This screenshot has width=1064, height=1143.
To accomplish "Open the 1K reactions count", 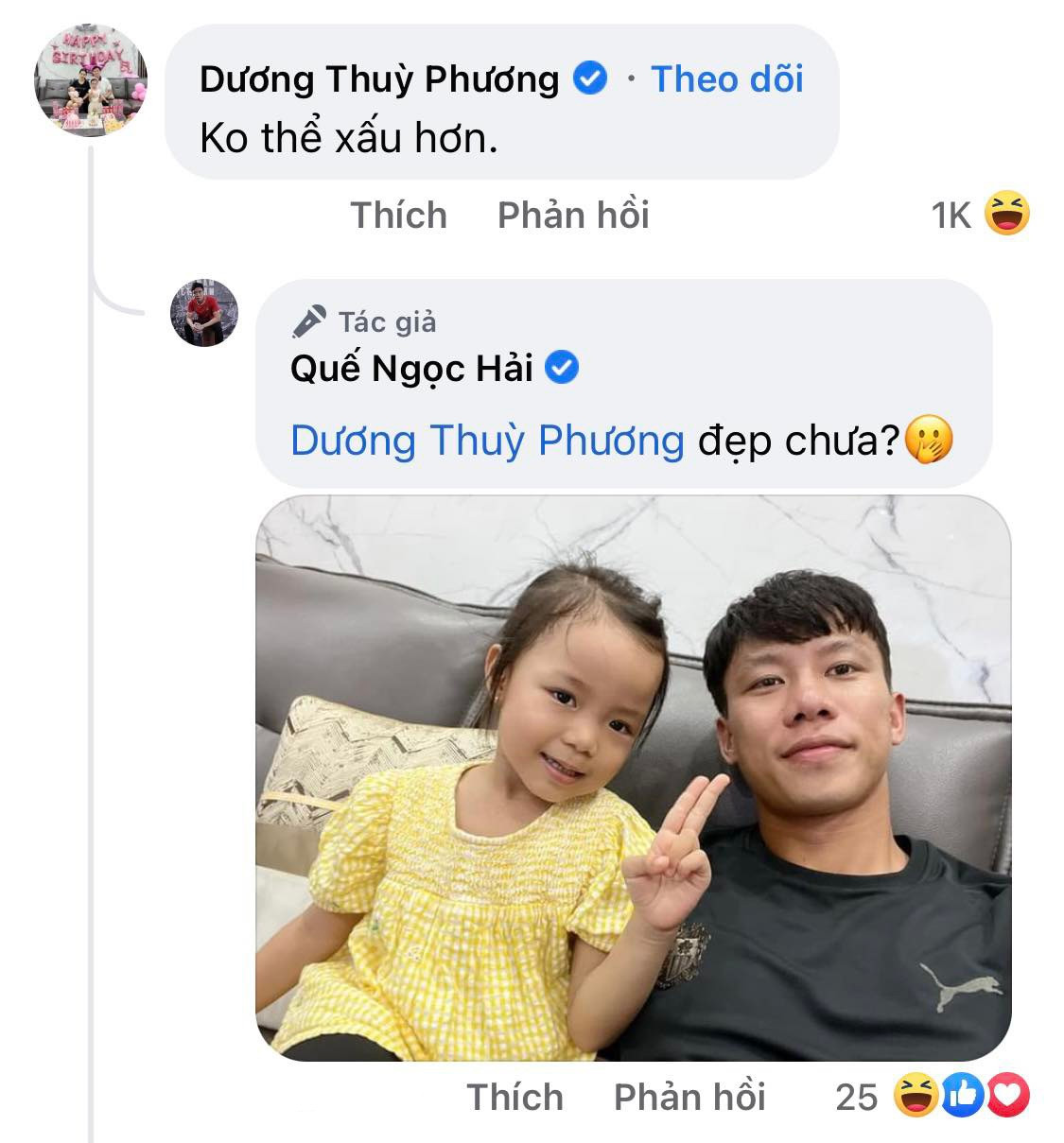I will point(951,216).
